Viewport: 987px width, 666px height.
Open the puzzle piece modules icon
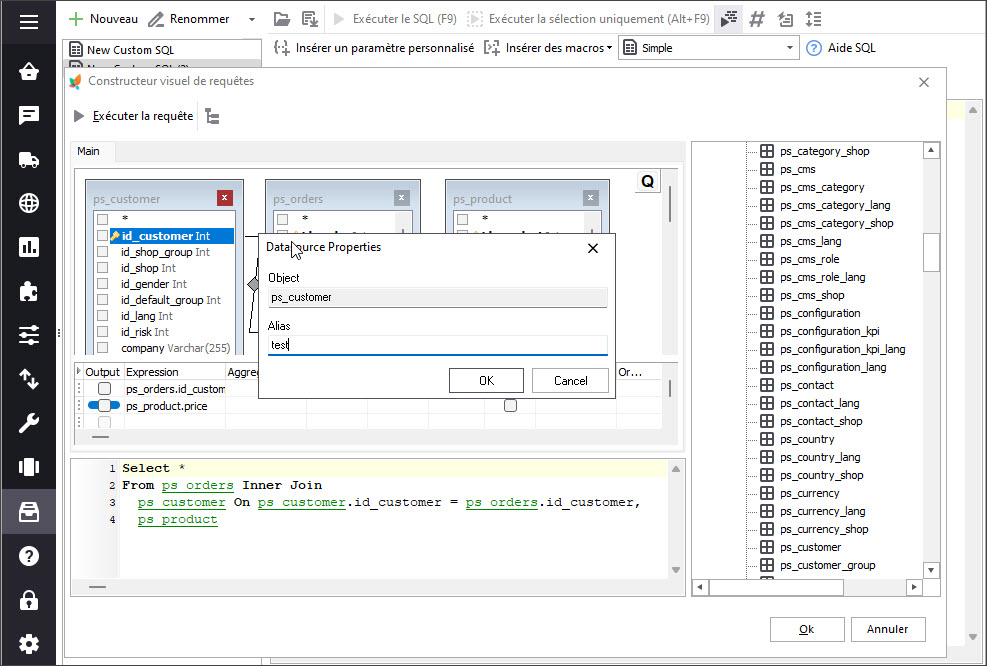[x=29, y=291]
